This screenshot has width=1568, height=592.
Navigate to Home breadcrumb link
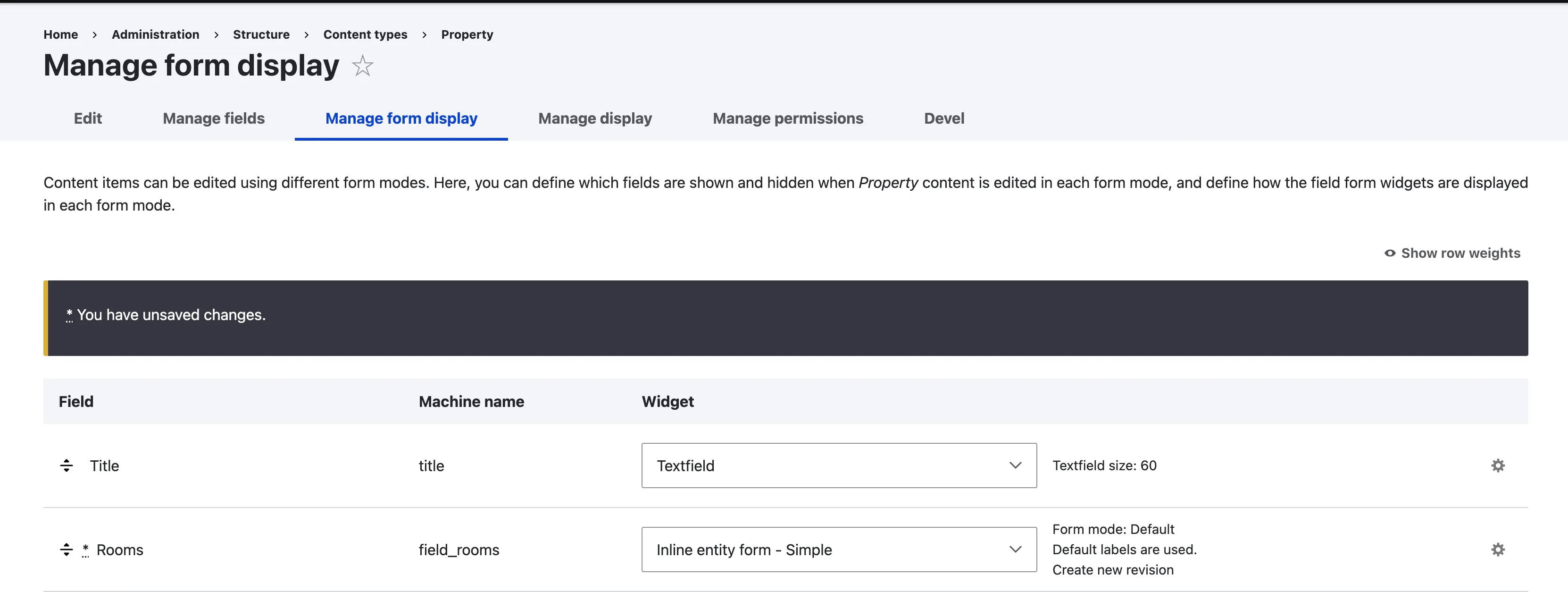click(60, 35)
